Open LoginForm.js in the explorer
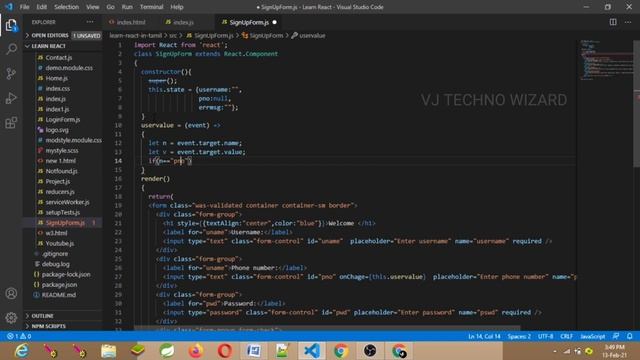Viewport: 640px width, 360px height. [x=63, y=120]
